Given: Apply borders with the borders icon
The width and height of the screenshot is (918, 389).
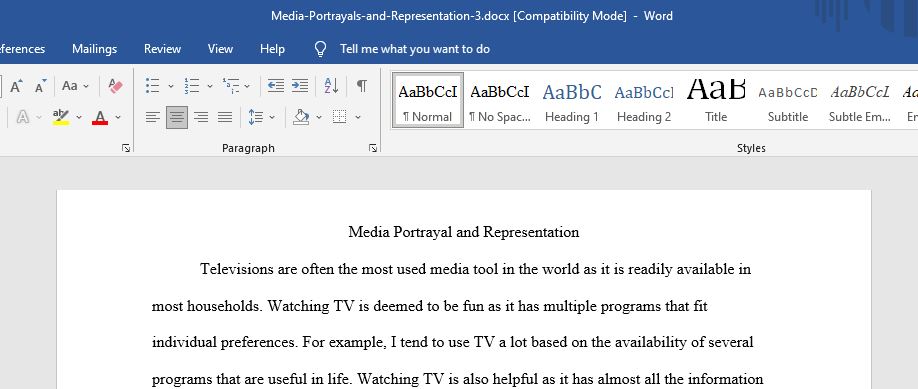Looking at the screenshot, I should 340,117.
